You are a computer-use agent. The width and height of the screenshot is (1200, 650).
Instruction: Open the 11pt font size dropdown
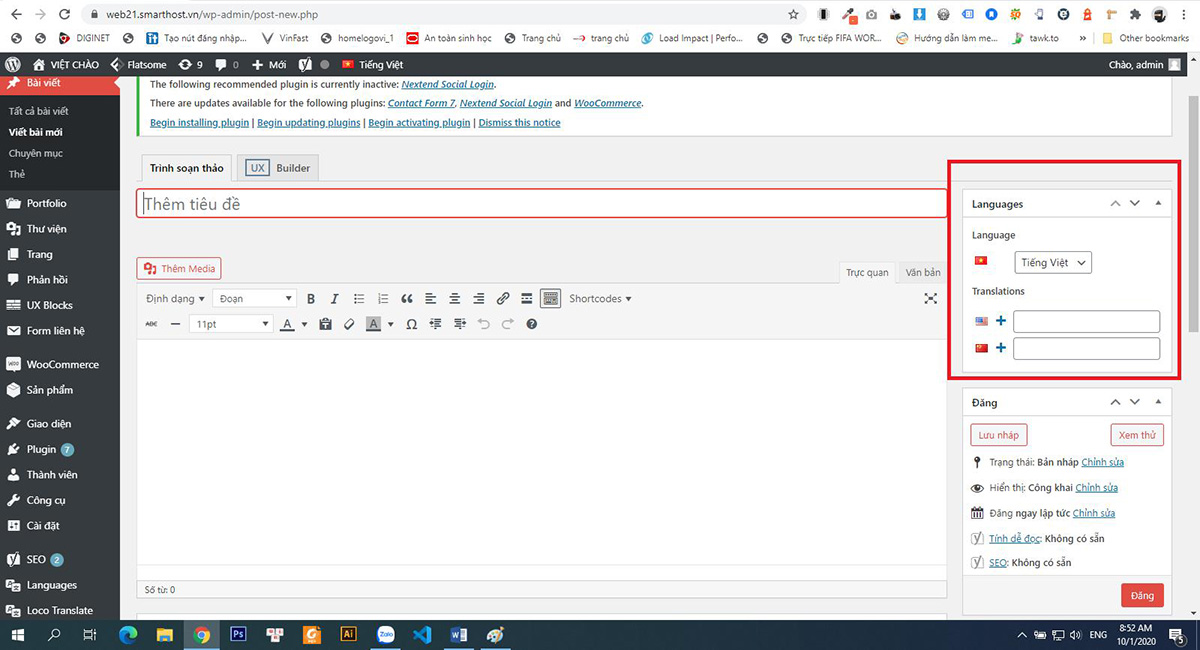pyautogui.click(x=232, y=324)
